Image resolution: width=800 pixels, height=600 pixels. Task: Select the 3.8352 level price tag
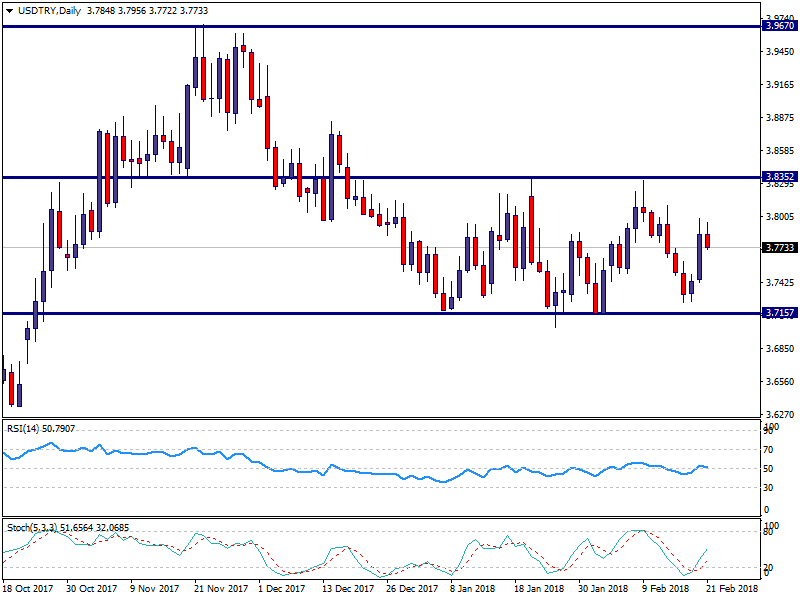(779, 177)
